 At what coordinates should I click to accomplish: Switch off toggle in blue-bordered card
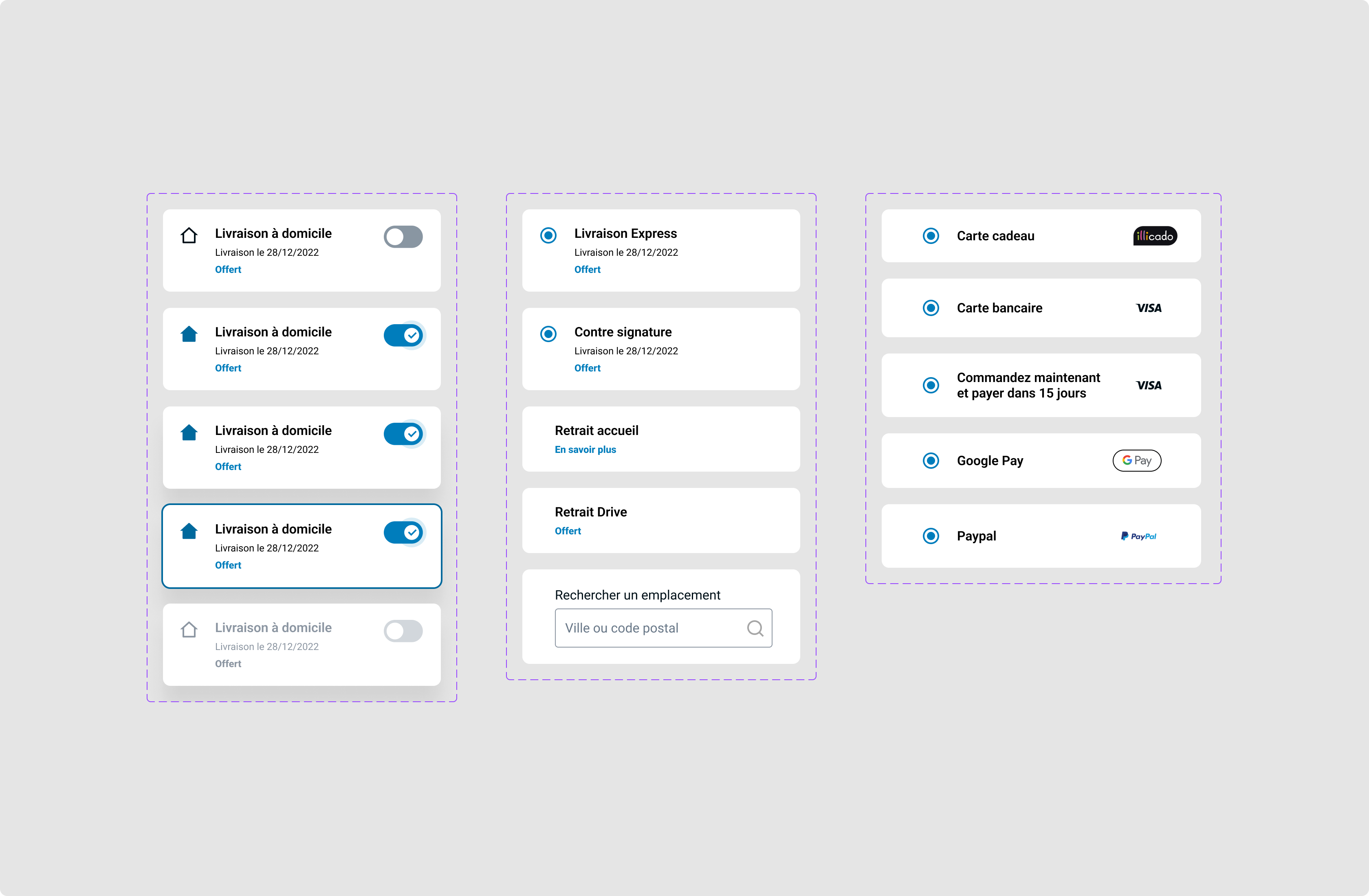403,533
